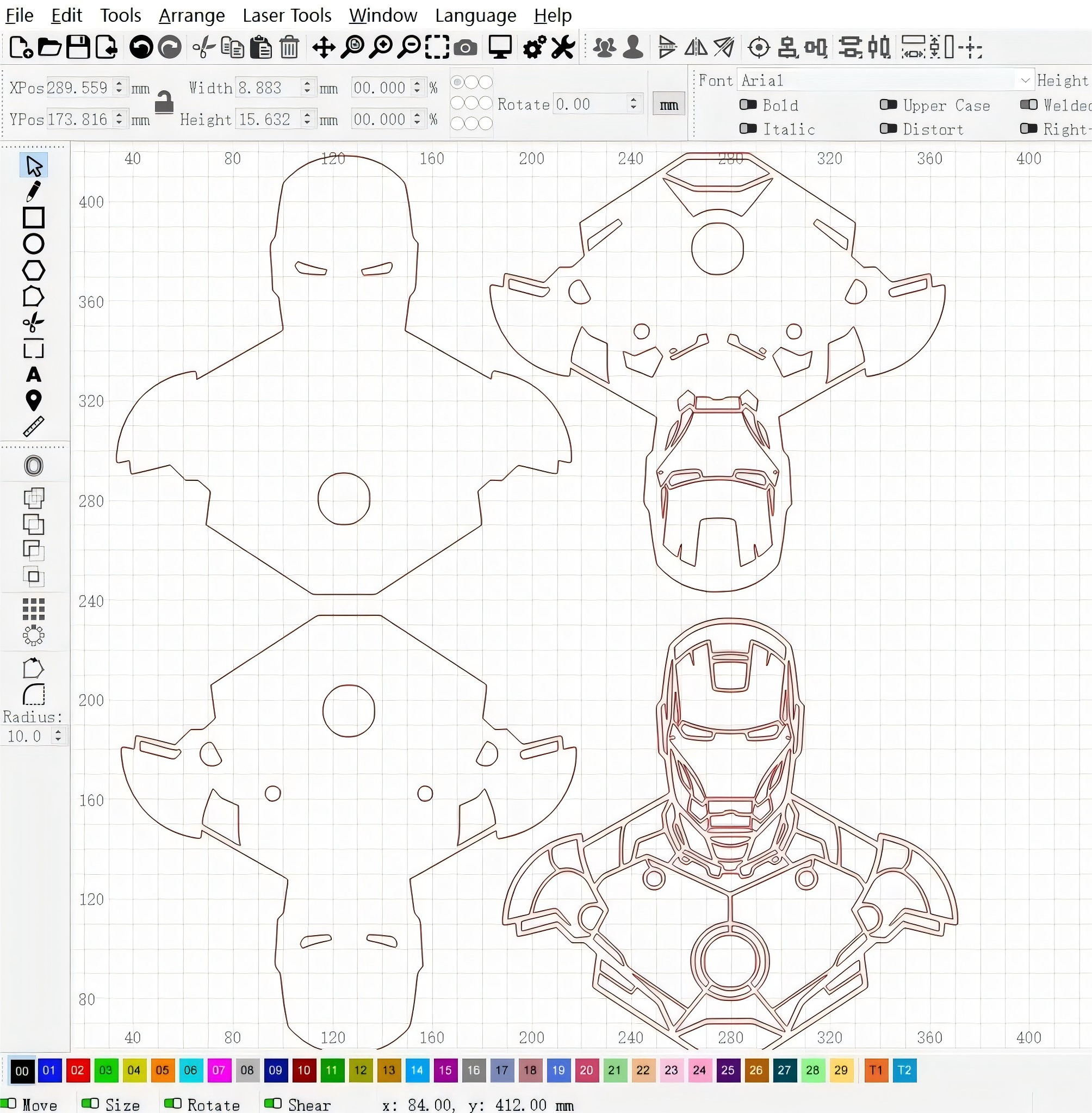Viewport: 1092px width, 1113px height.
Task: Open the Help menu
Action: point(553,15)
